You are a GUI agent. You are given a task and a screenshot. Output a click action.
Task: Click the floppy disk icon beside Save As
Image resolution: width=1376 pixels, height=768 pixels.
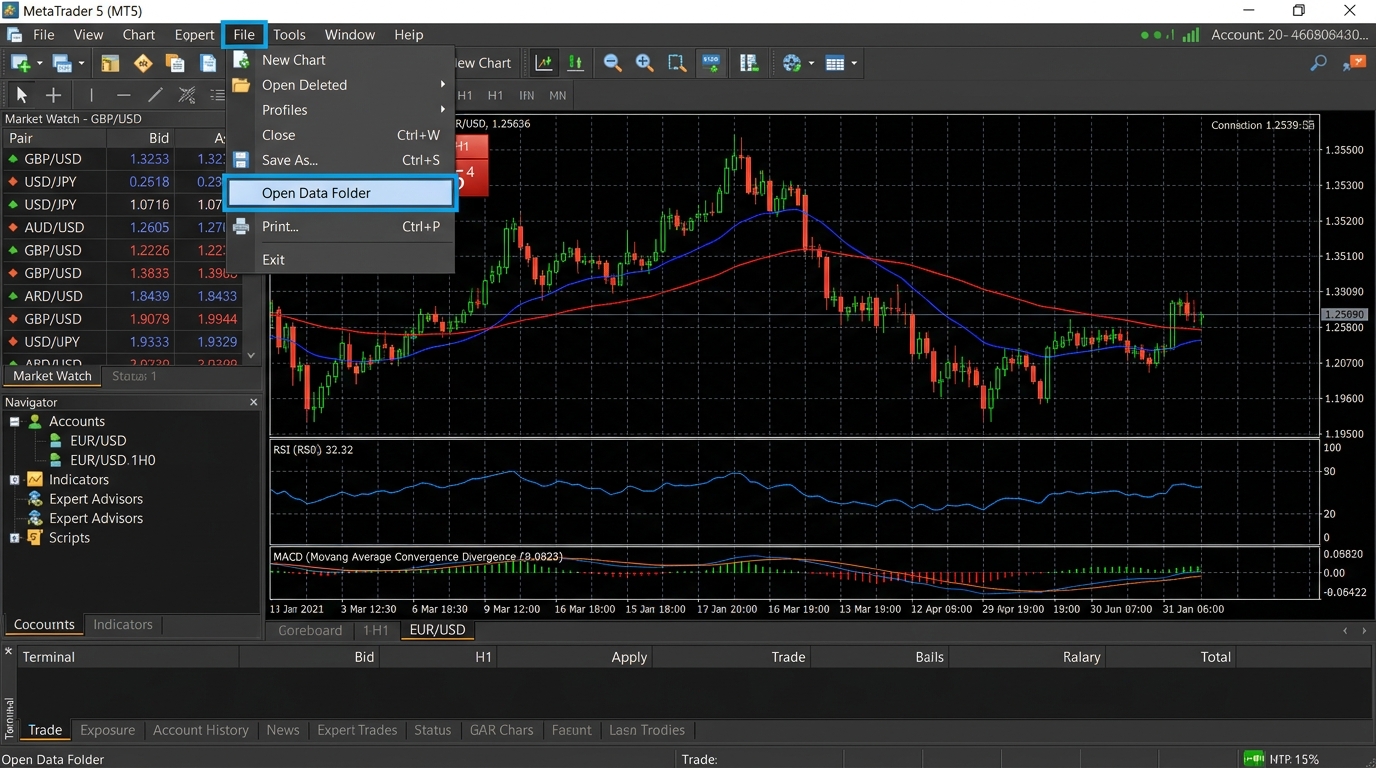tap(241, 160)
